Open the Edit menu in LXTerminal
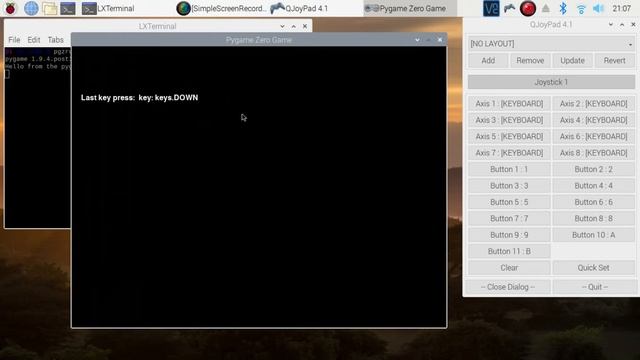The image size is (640, 360). click(33, 40)
